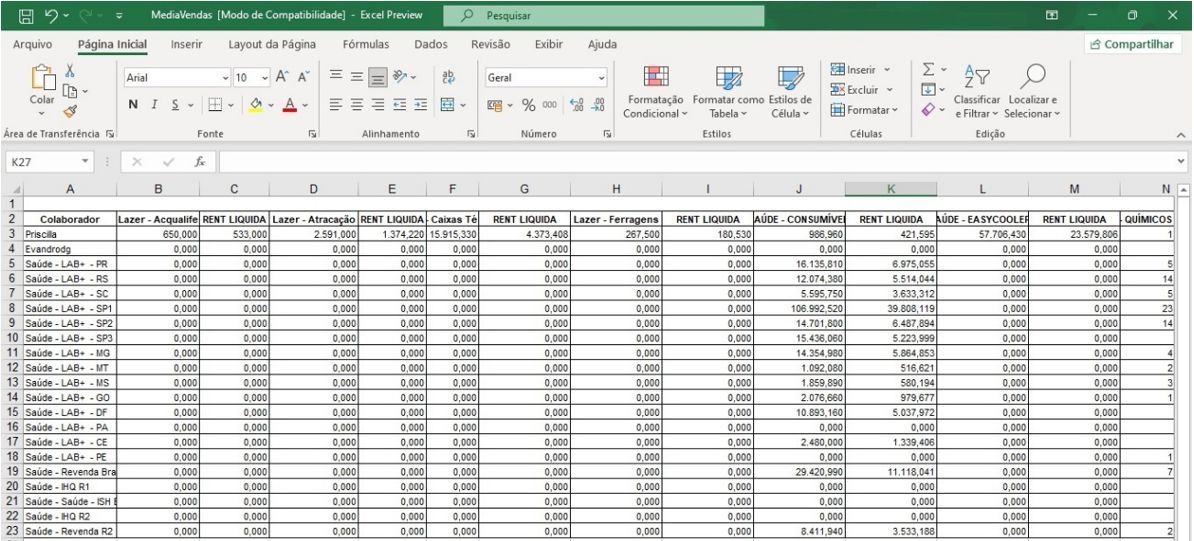The width and height of the screenshot is (1194, 541).
Task: Open the Arquivo menu
Action: click(34, 43)
